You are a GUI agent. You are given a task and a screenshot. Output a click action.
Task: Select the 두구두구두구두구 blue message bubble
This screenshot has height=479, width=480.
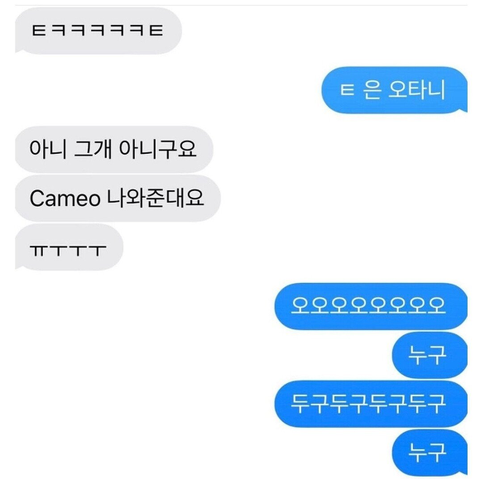(371, 404)
